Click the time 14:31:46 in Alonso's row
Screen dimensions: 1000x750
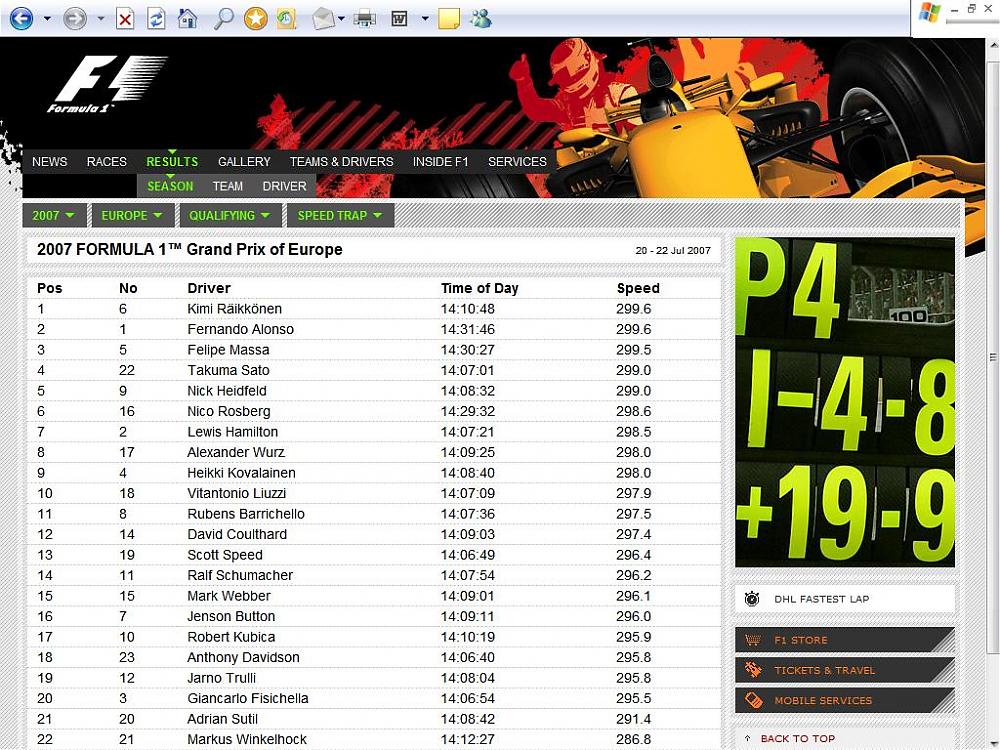pyautogui.click(x=467, y=329)
